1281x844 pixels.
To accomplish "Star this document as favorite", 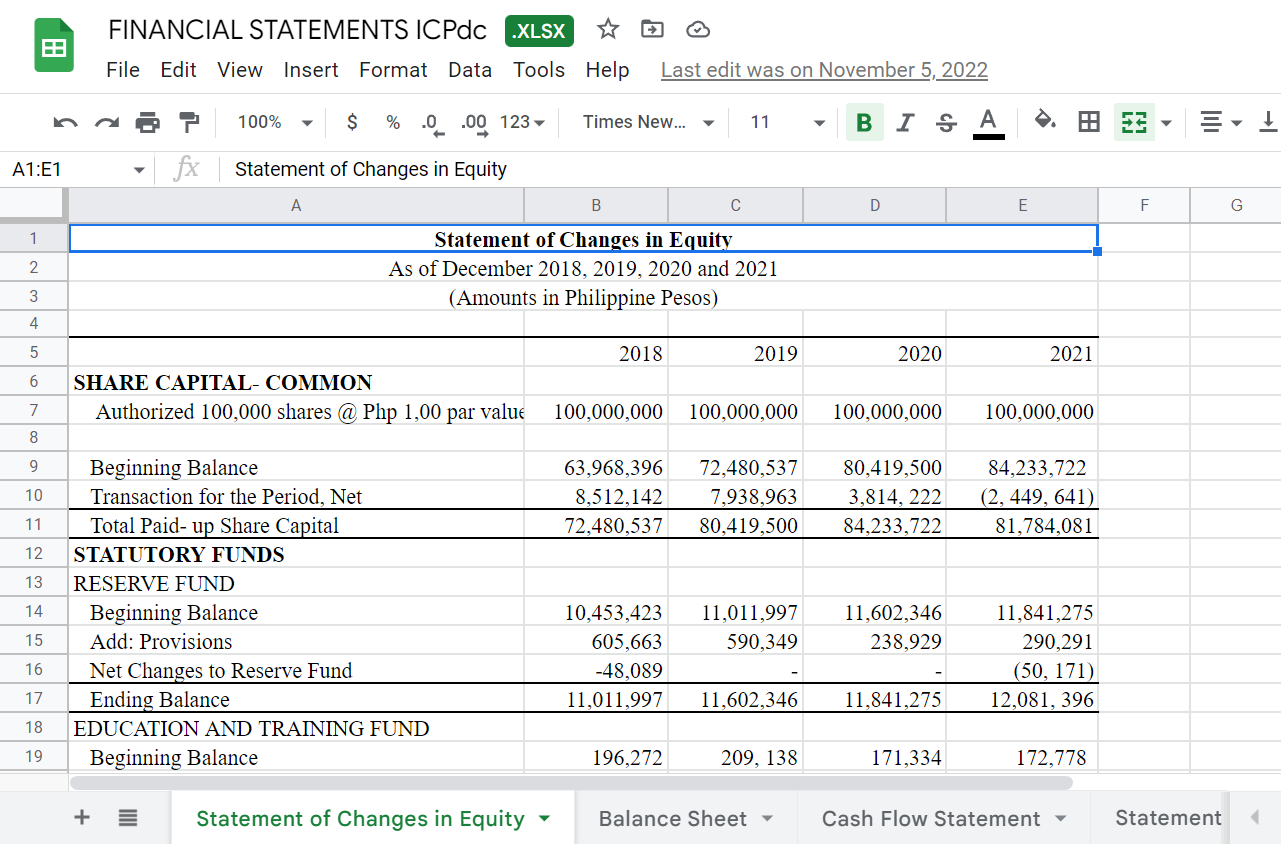I will point(607,30).
